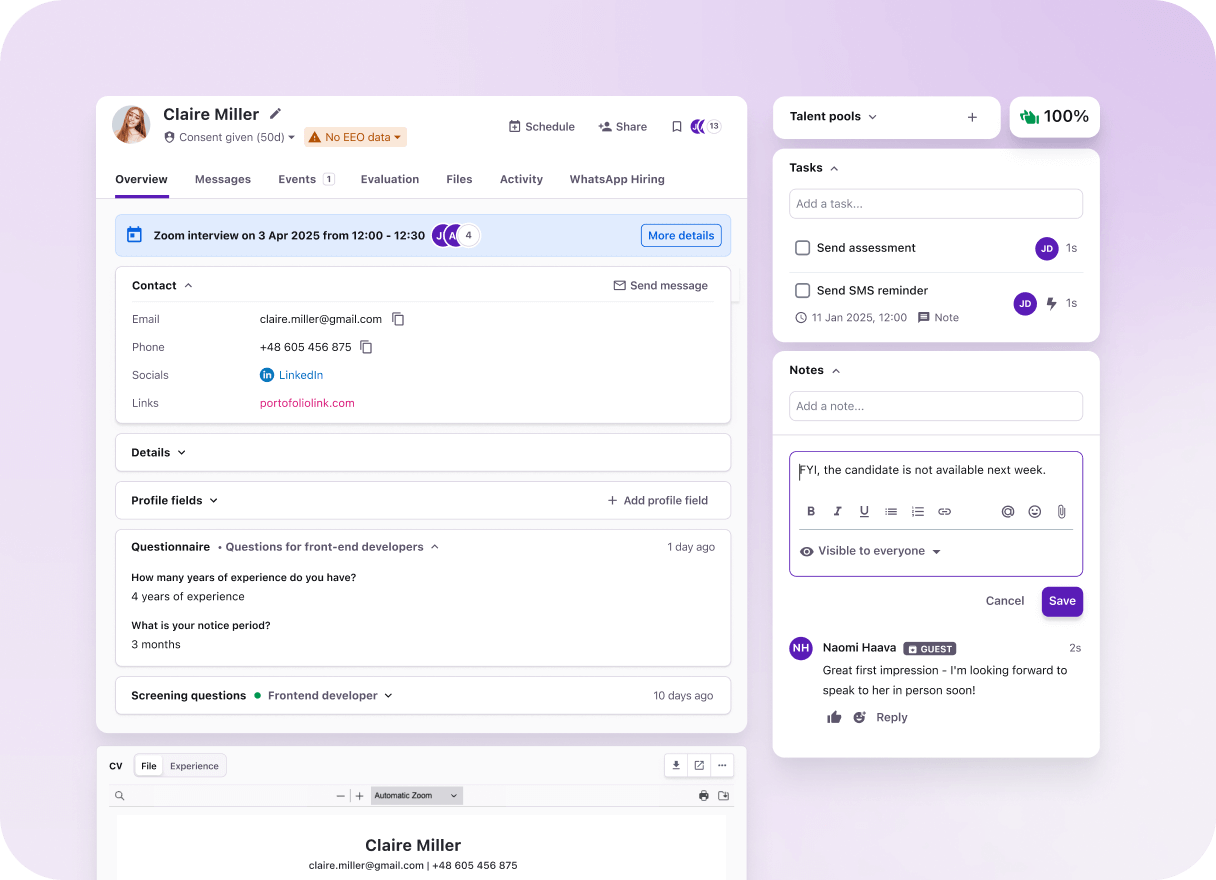The image size is (1216, 880).
Task: Open Claire's LinkedIn profile link
Action: (299, 375)
